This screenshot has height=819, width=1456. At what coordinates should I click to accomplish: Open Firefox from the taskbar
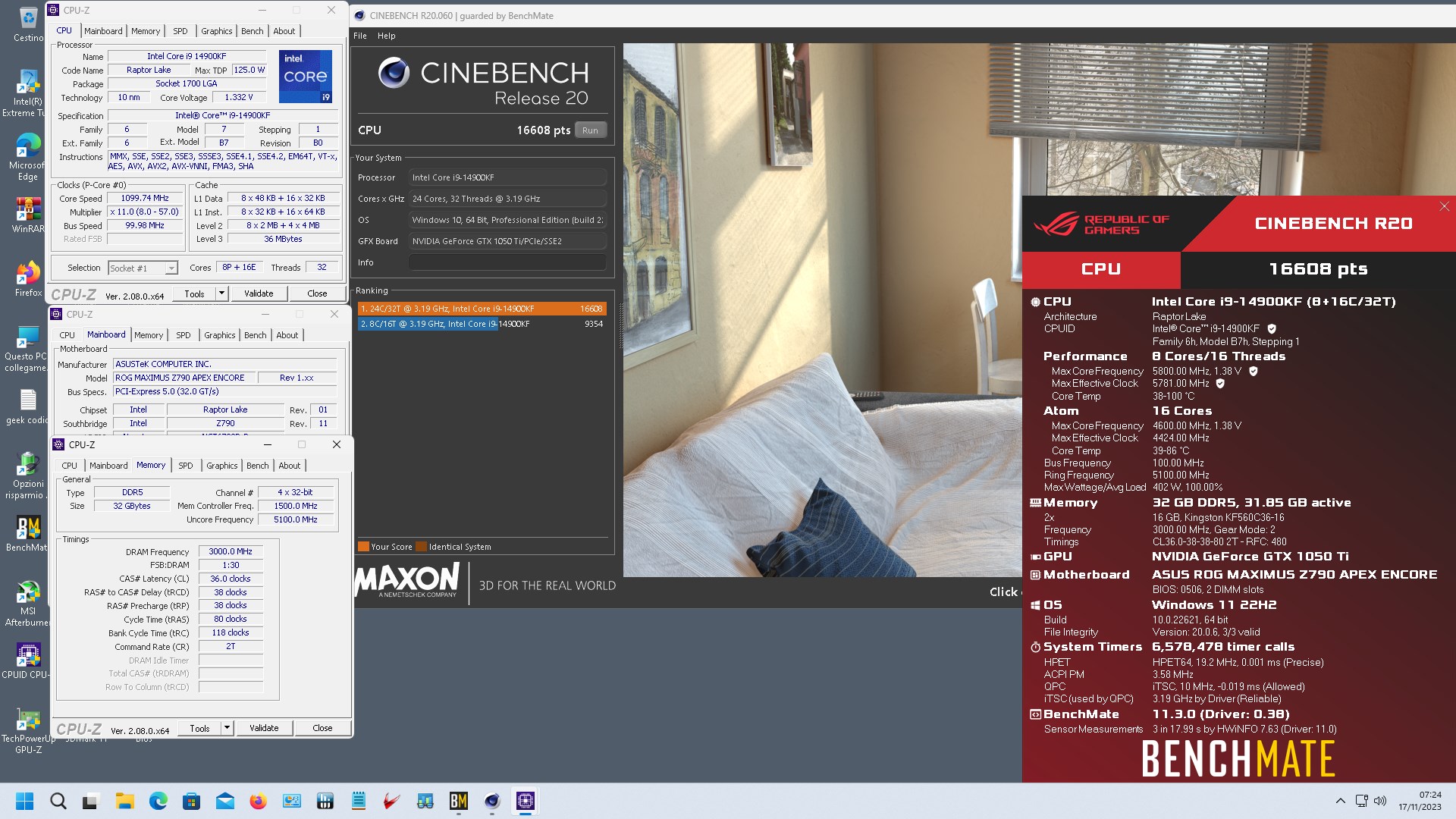(258, 801)
